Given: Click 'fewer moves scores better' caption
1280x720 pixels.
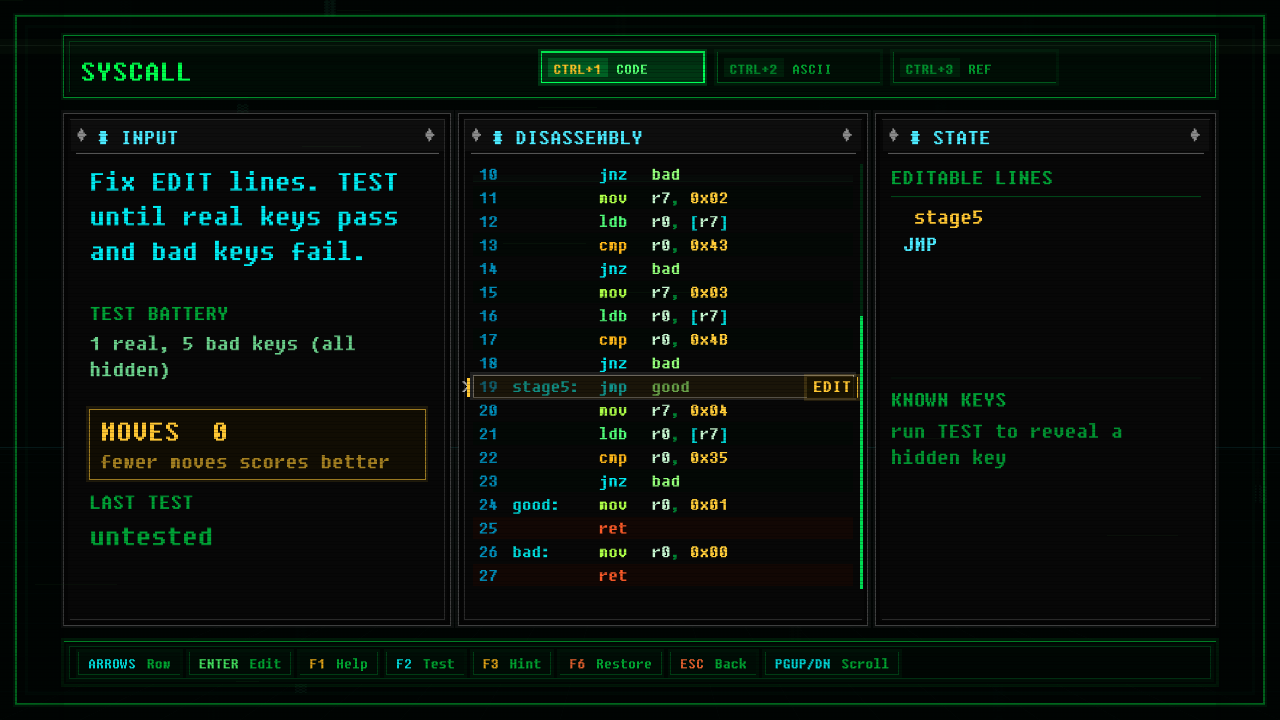Looking at the screenshot, I should 245,462.
